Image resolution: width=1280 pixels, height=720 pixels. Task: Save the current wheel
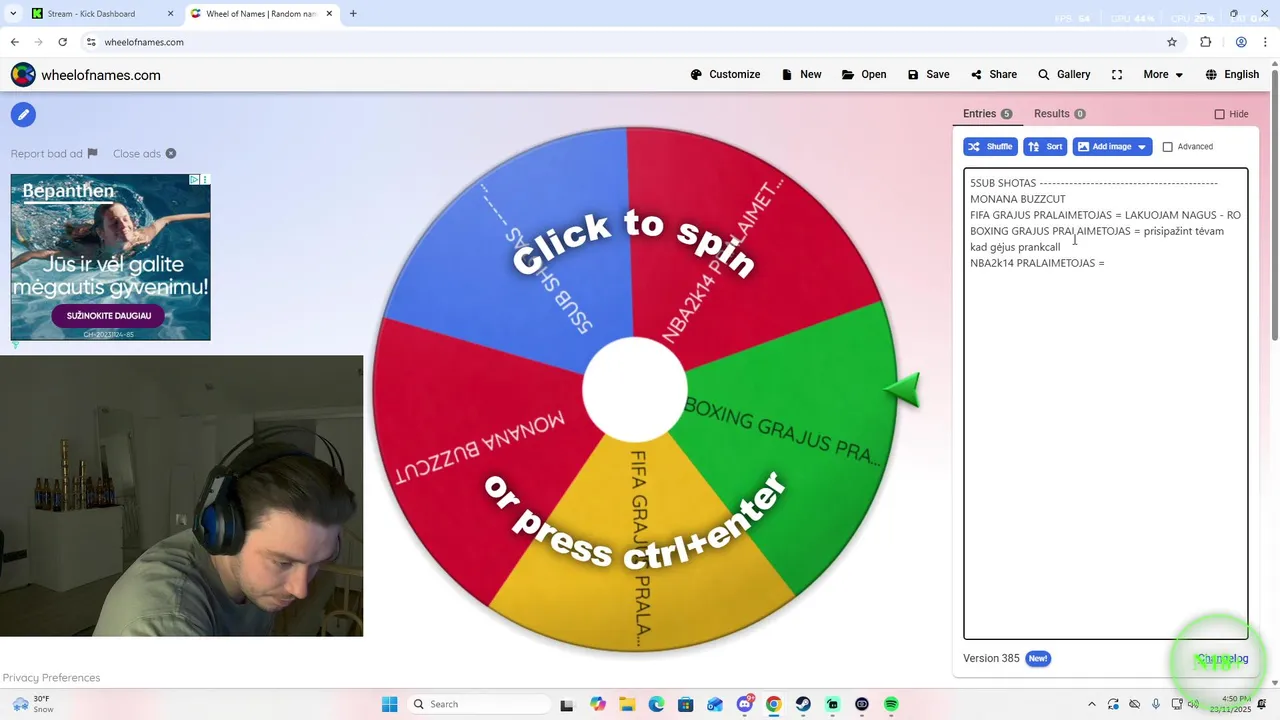928,75
